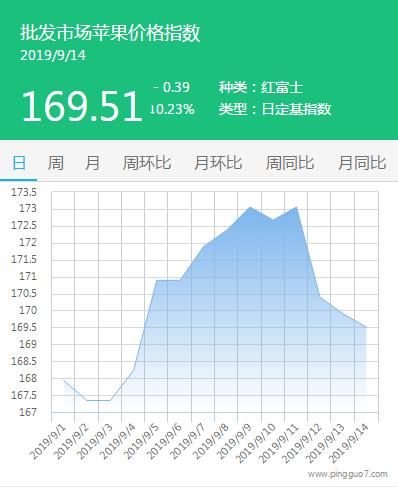
Task: Open the 周同比 tab
Action: (290, 163)
